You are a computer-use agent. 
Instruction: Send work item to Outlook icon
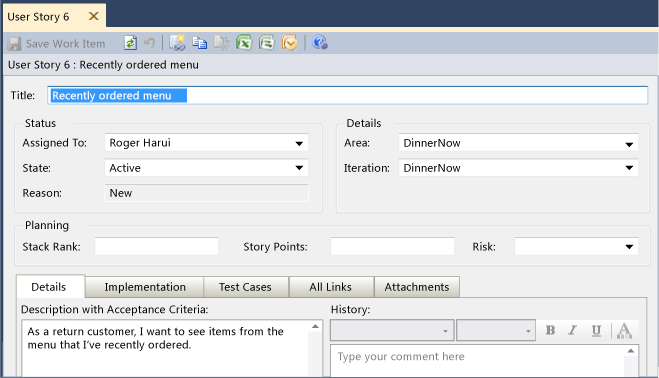coord(289,43)
